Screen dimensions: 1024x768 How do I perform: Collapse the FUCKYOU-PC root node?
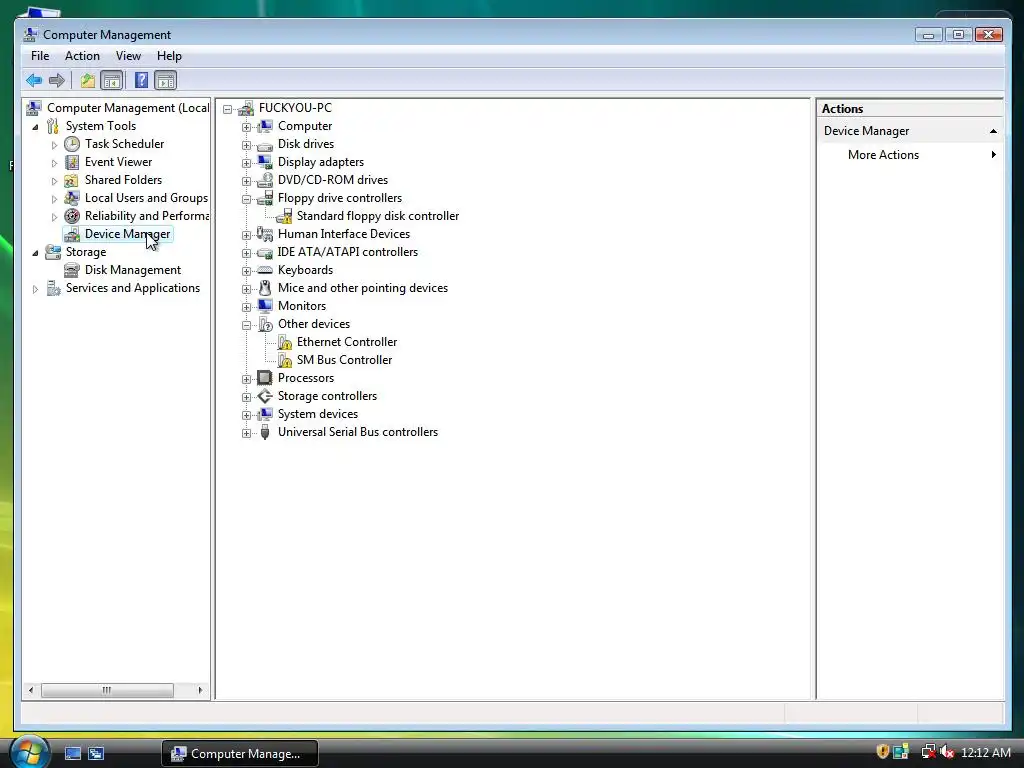pyautogui.click(x=227, y=109)
